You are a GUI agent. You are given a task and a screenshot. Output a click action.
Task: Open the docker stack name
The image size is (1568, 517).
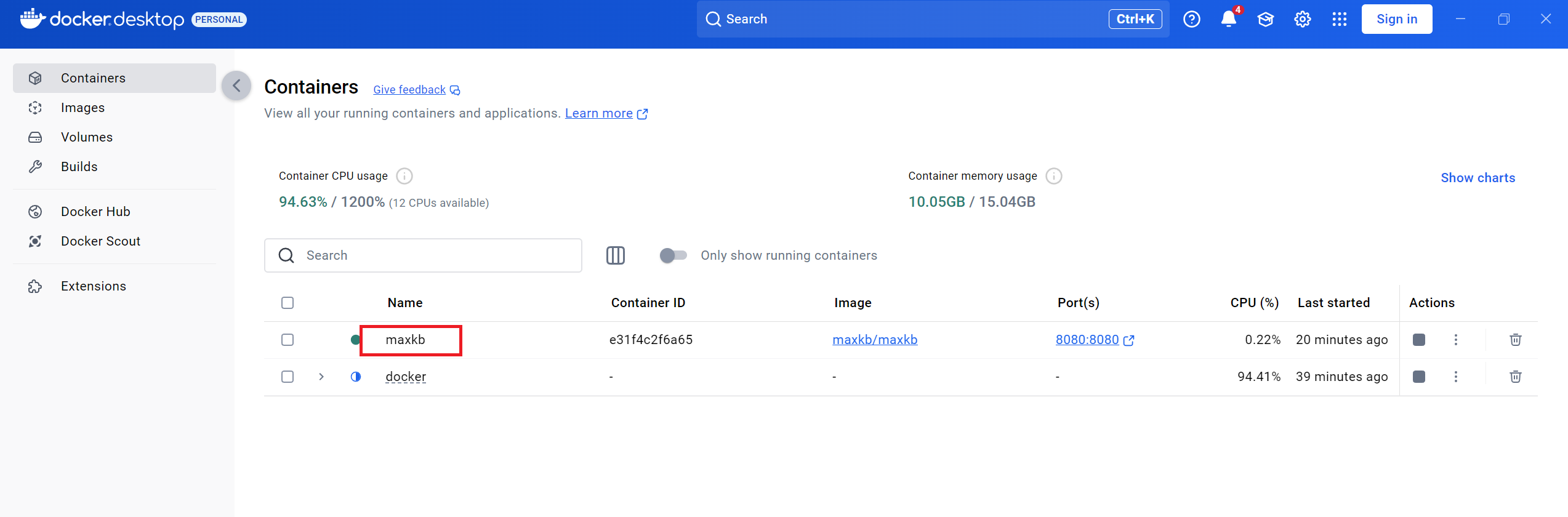406,377
